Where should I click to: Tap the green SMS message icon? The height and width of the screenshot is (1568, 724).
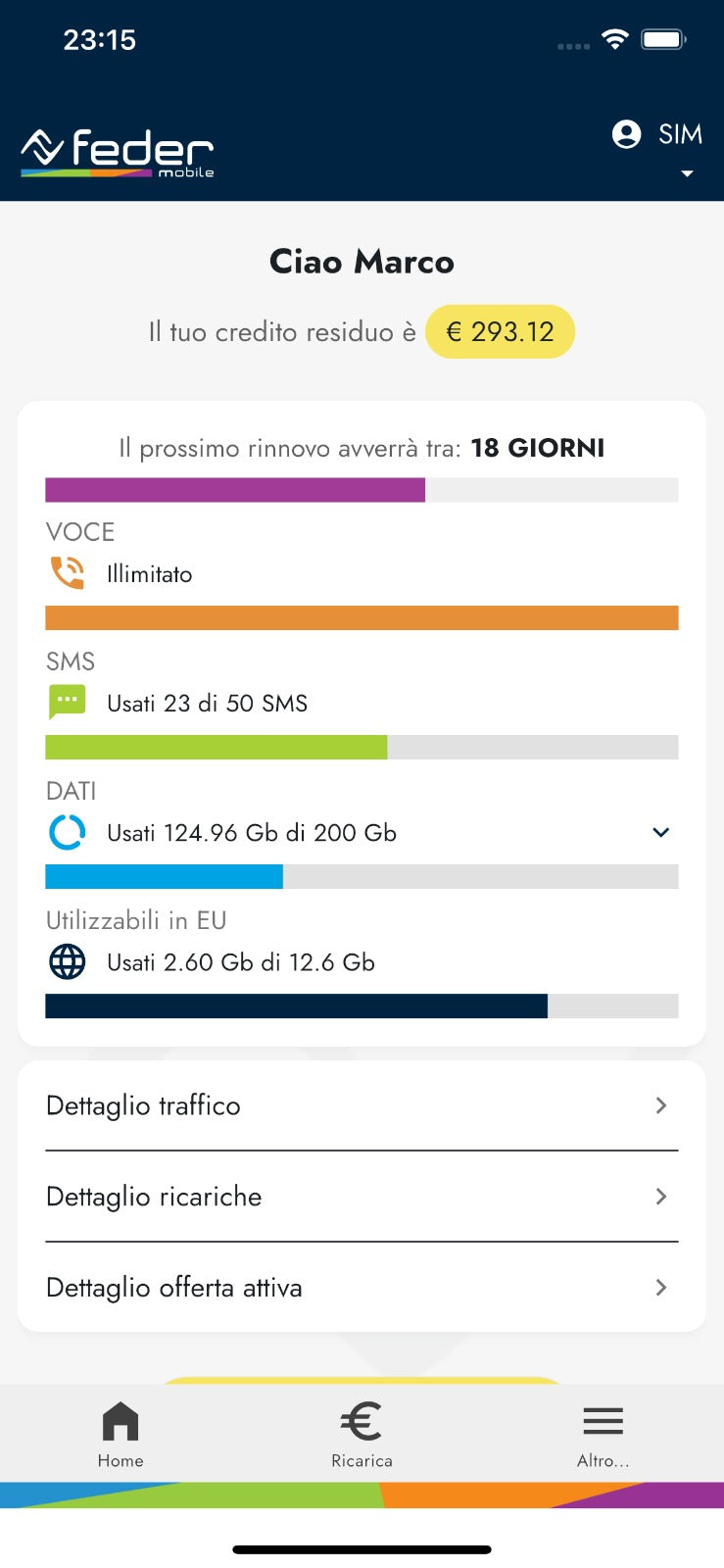pyautogui.click(x=68, y=703)
